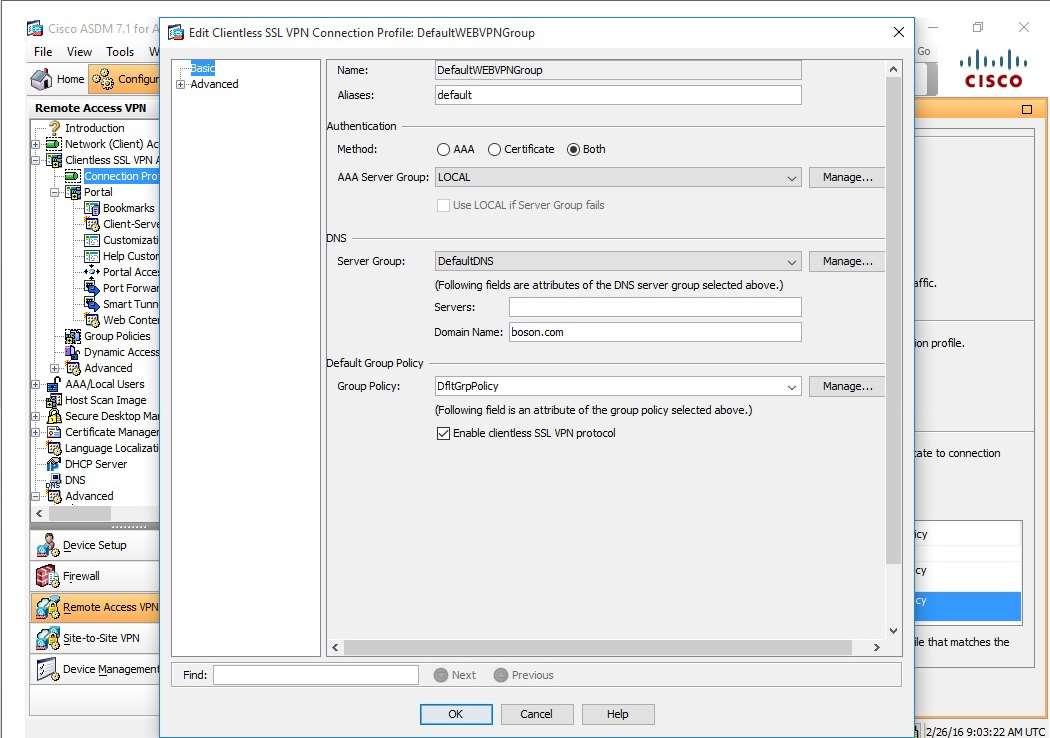Confirm with the OK button
Image resolution: width=1050 pixels, height=738 pixels.
[x=456, y=714]
